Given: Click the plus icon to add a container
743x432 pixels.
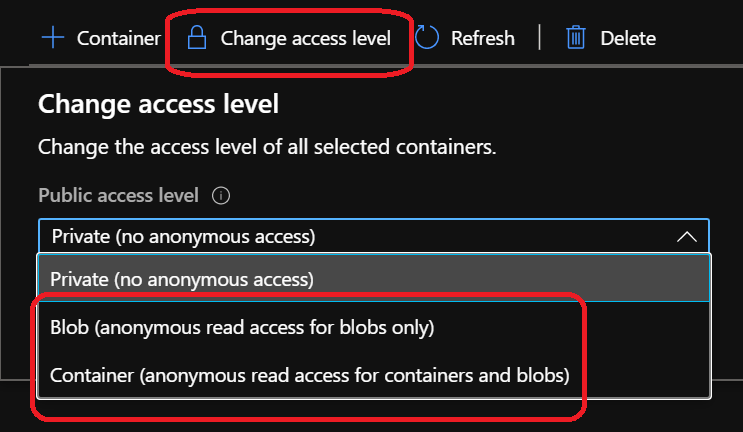Looking at the screenshot, I should [52, 39].
